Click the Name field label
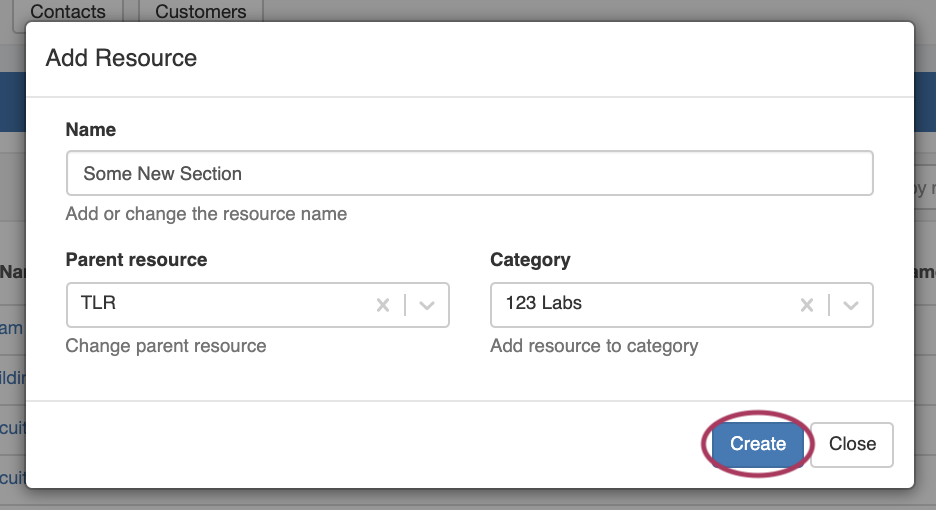Image resolution: width=936 pixels, height=510 pixels. point(91,130)
